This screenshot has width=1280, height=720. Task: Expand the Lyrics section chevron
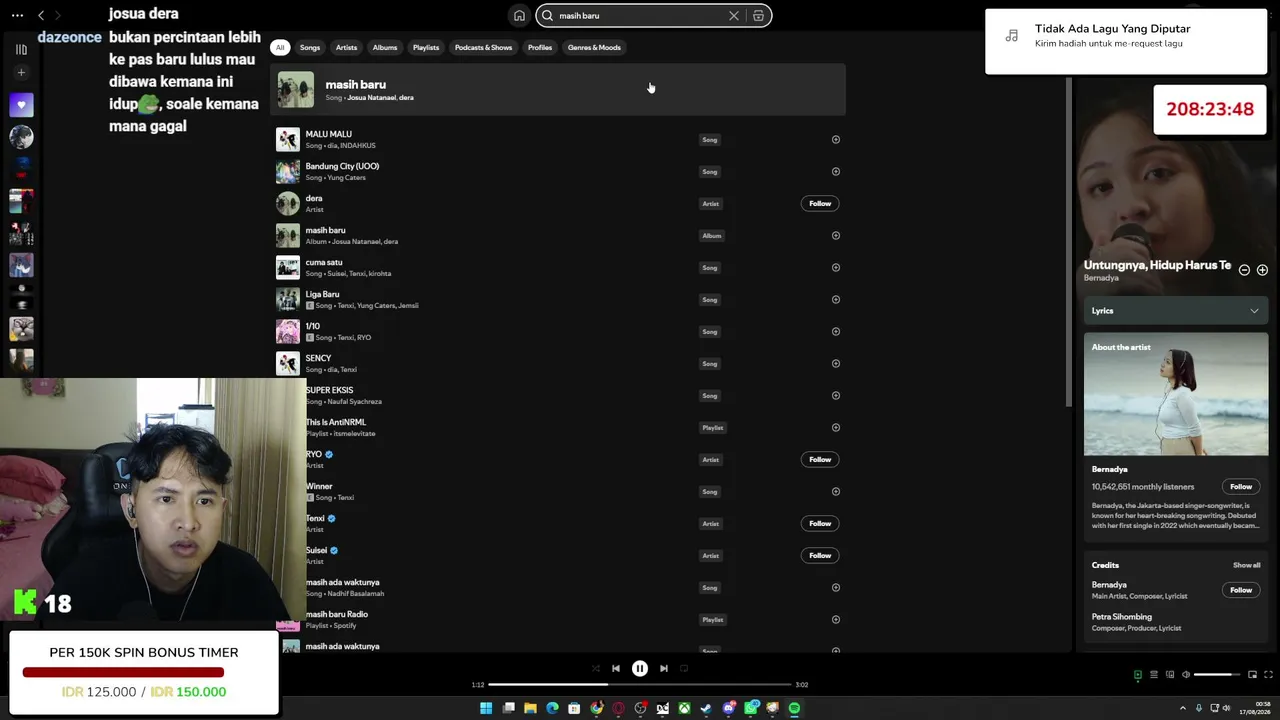[x=1254, y=311]
